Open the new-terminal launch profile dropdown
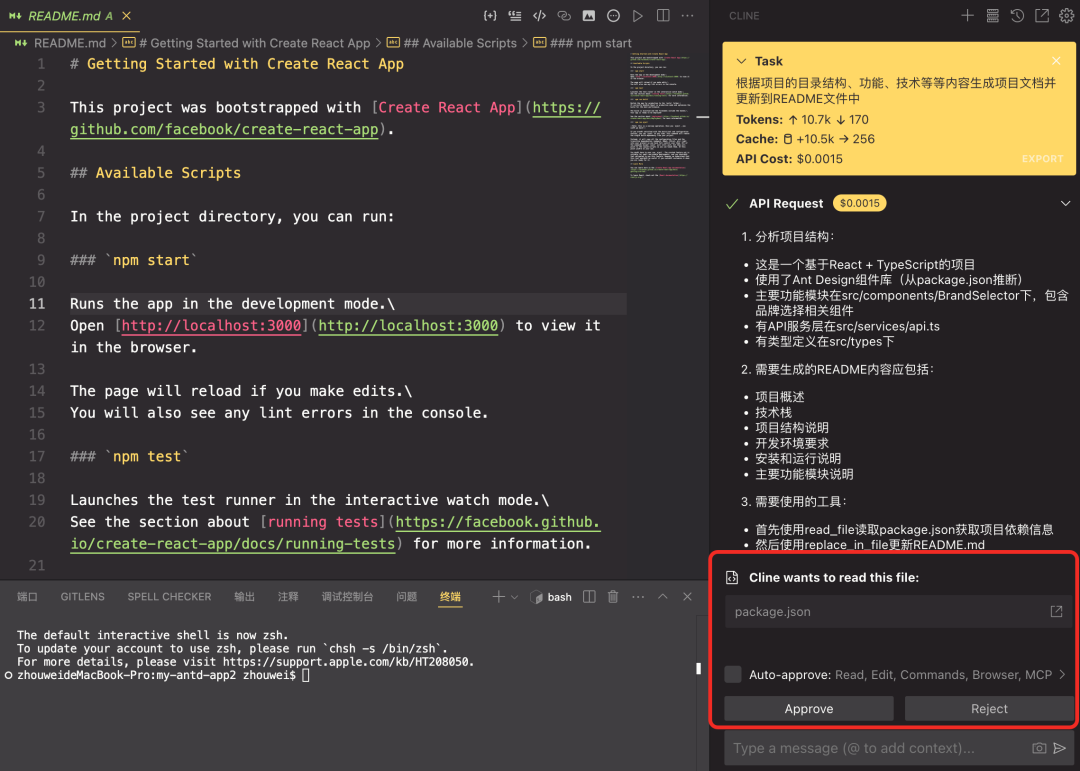 (x=514, y=597)
